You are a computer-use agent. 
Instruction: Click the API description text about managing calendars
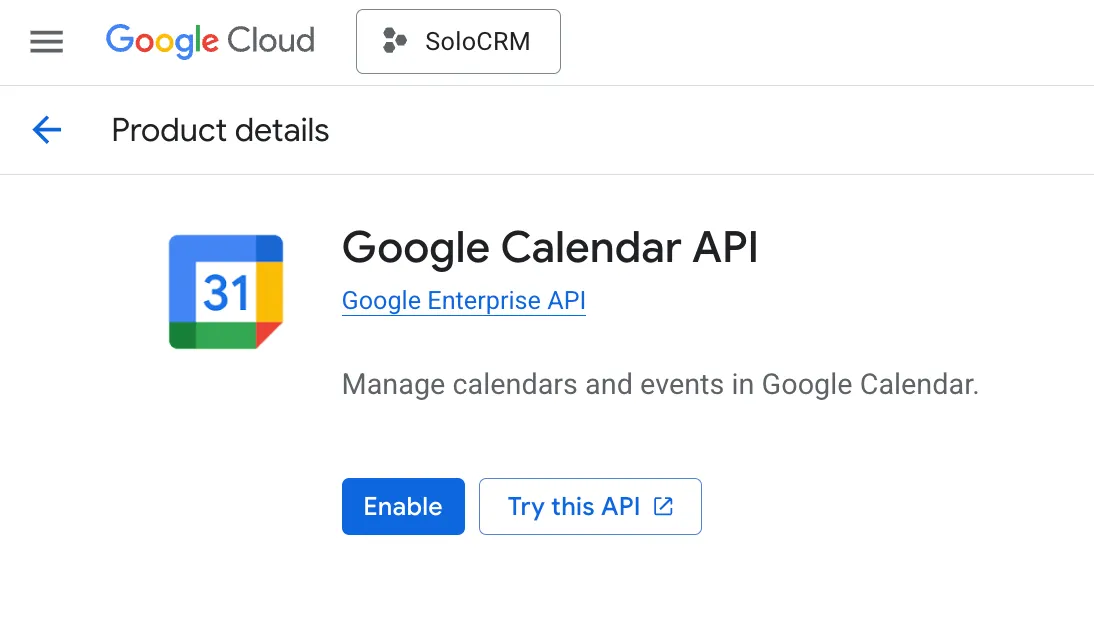(660, 384)
